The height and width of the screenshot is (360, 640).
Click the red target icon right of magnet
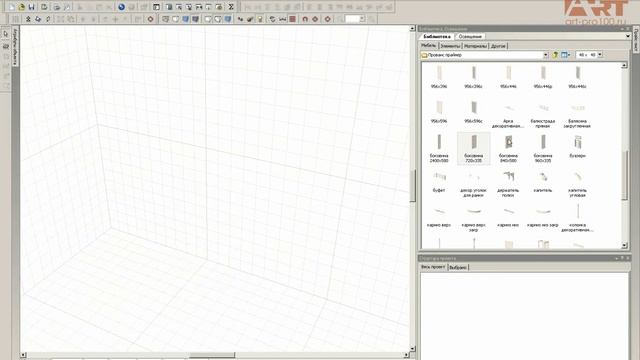click(x=315, y=19)
